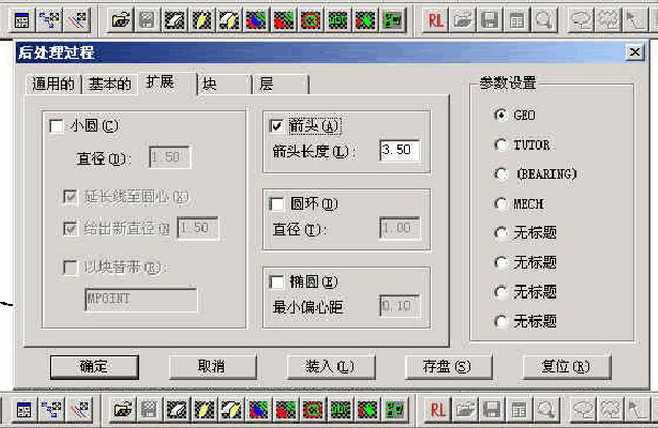Click the form window icon in bottom toolbar
658x428 pixels.
24,409
